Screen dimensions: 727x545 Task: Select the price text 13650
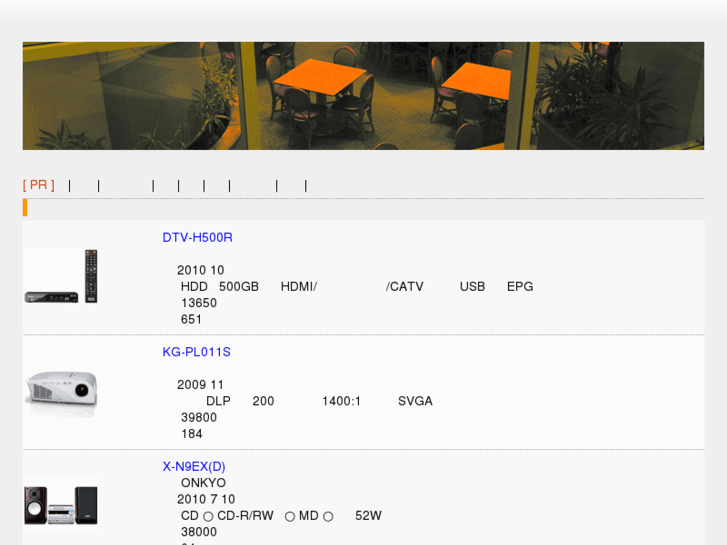point(199,303)
